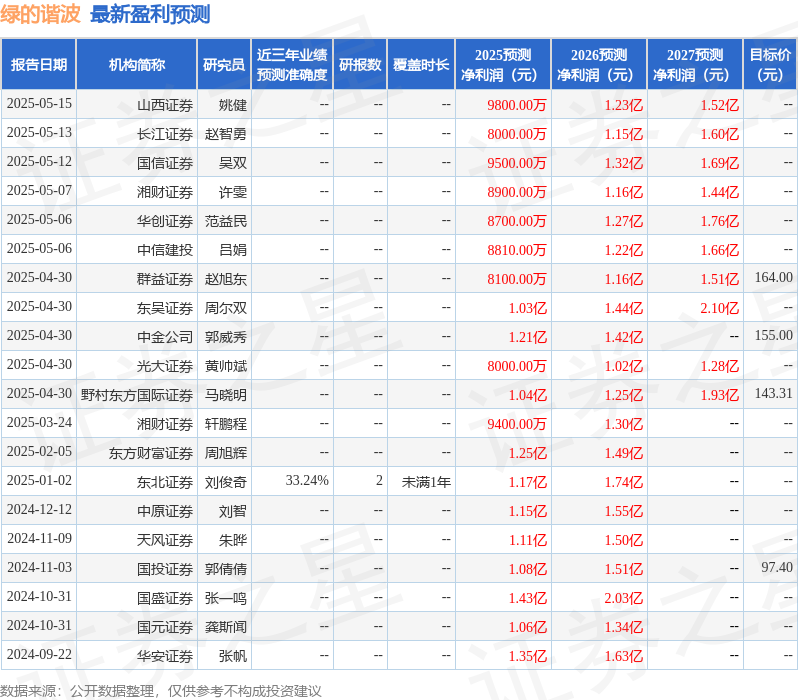
Task: Click the 未满1年 coverage value
Action: tap(426, 483)
